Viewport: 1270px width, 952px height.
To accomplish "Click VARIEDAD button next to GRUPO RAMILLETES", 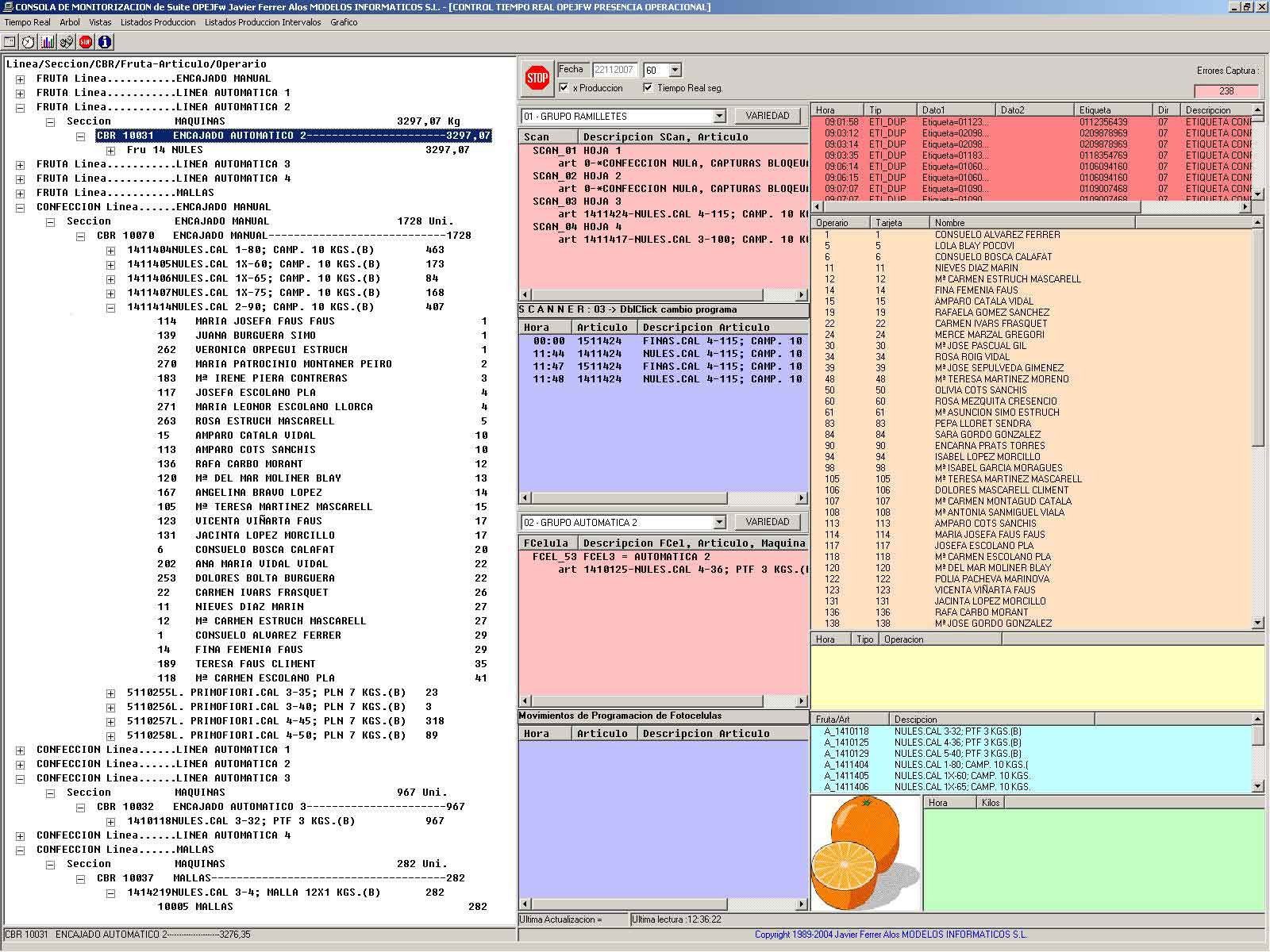I will (x=767, y=116).
